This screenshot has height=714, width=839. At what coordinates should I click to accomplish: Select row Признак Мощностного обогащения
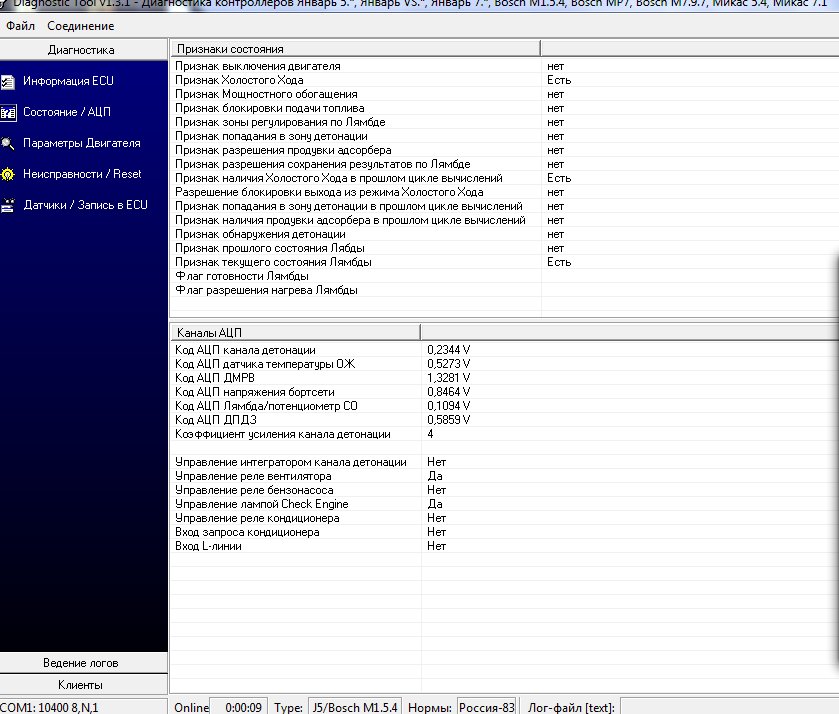click(504, 94)
